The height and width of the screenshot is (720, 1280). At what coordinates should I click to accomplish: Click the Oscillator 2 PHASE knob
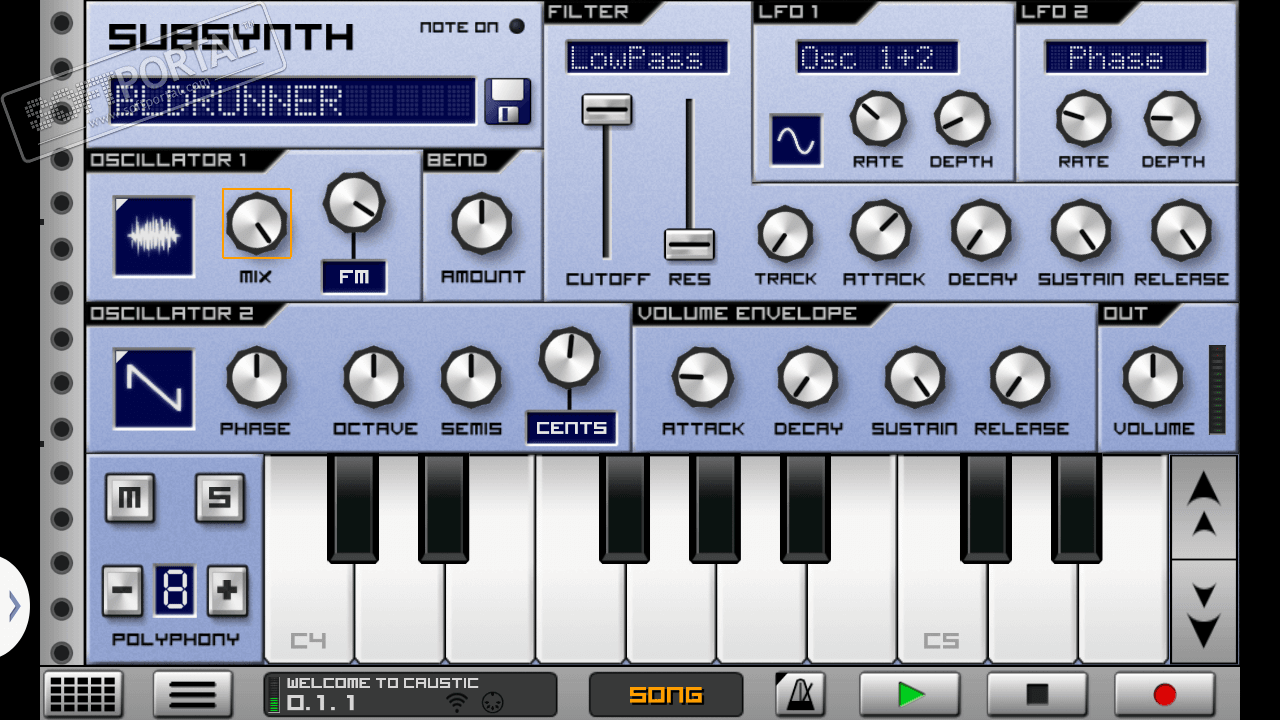(x=256, y=377)
